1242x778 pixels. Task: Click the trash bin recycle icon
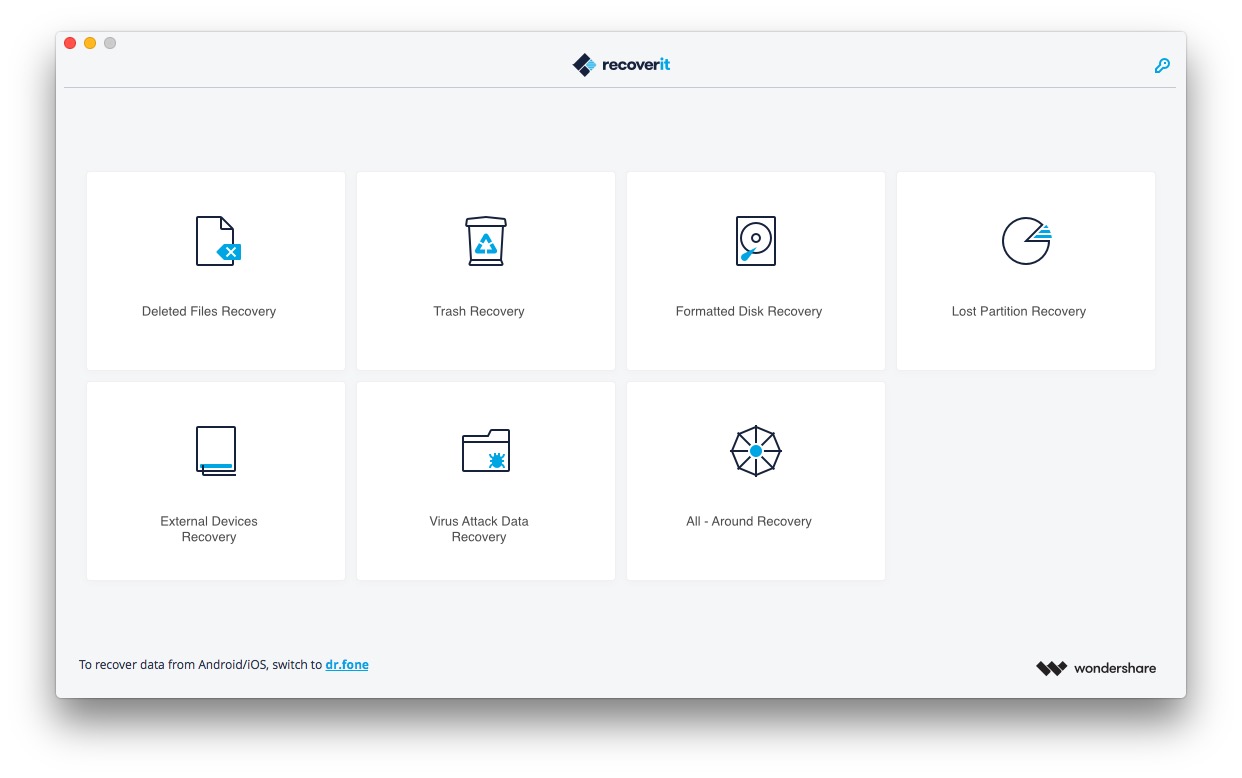point(486,241)
